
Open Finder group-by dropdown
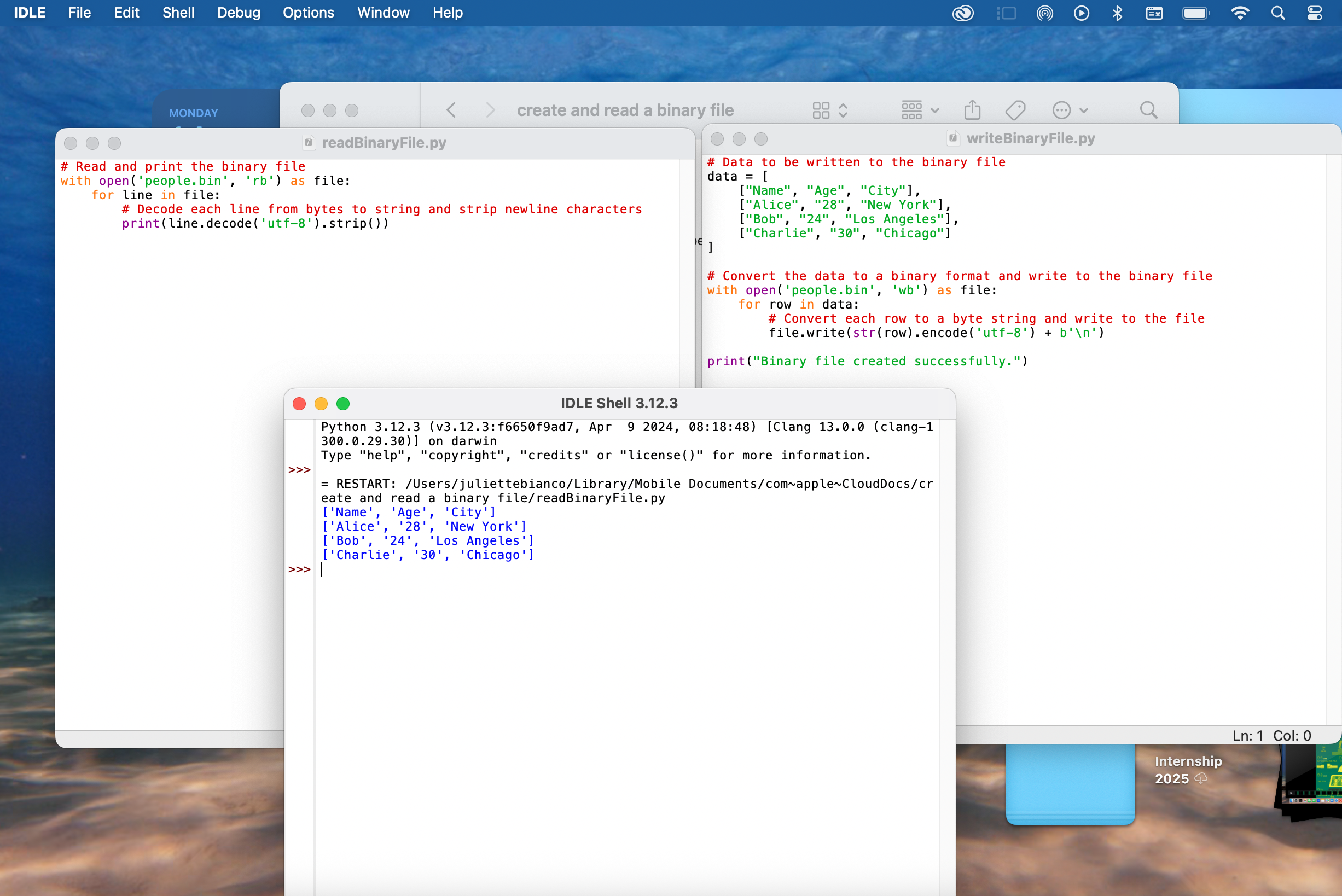920,110
